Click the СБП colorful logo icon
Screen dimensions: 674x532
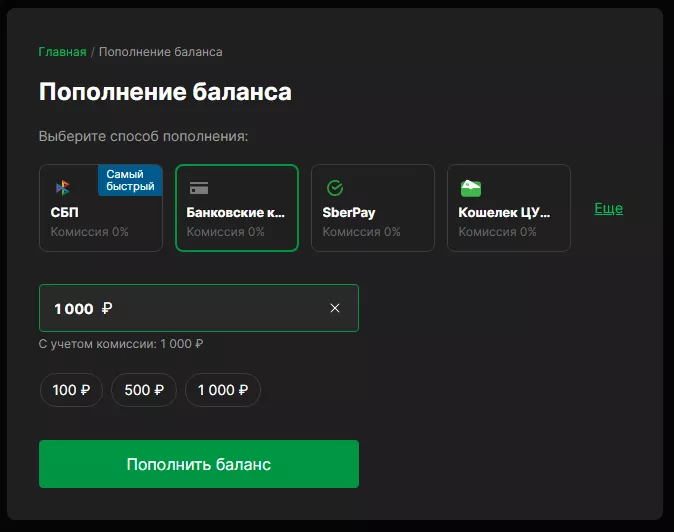tap(63, 188)
